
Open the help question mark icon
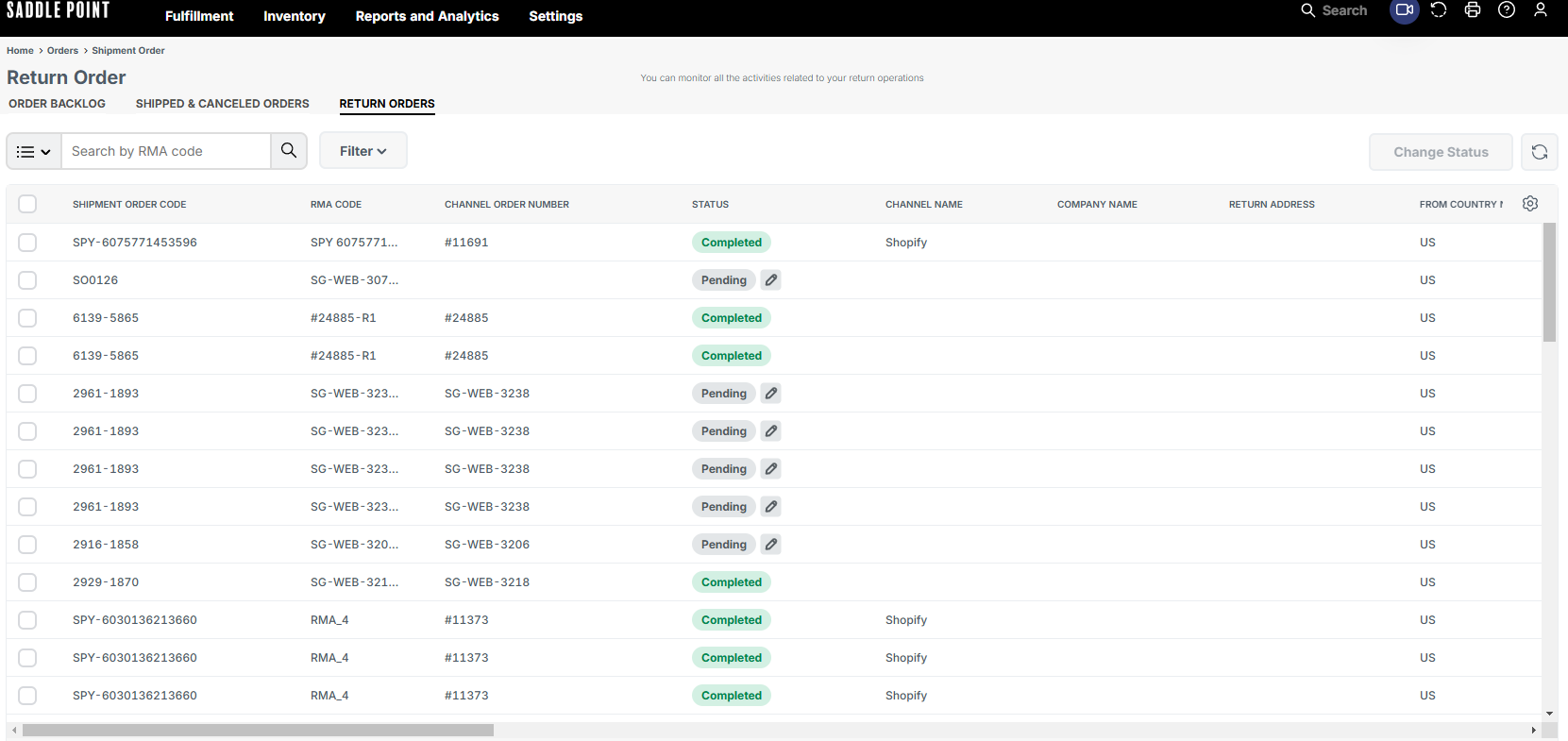click(x=1506, y=10)
